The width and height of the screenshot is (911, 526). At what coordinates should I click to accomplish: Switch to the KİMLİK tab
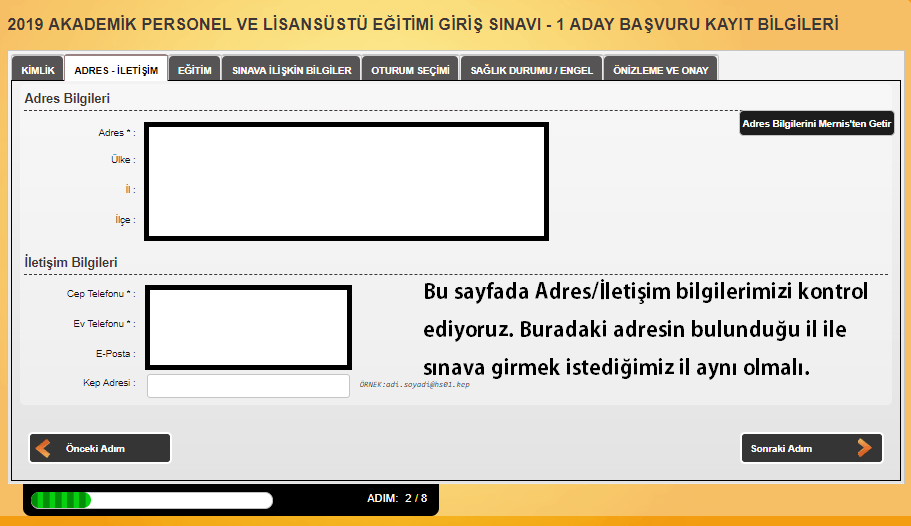click(x=38, y=70)
